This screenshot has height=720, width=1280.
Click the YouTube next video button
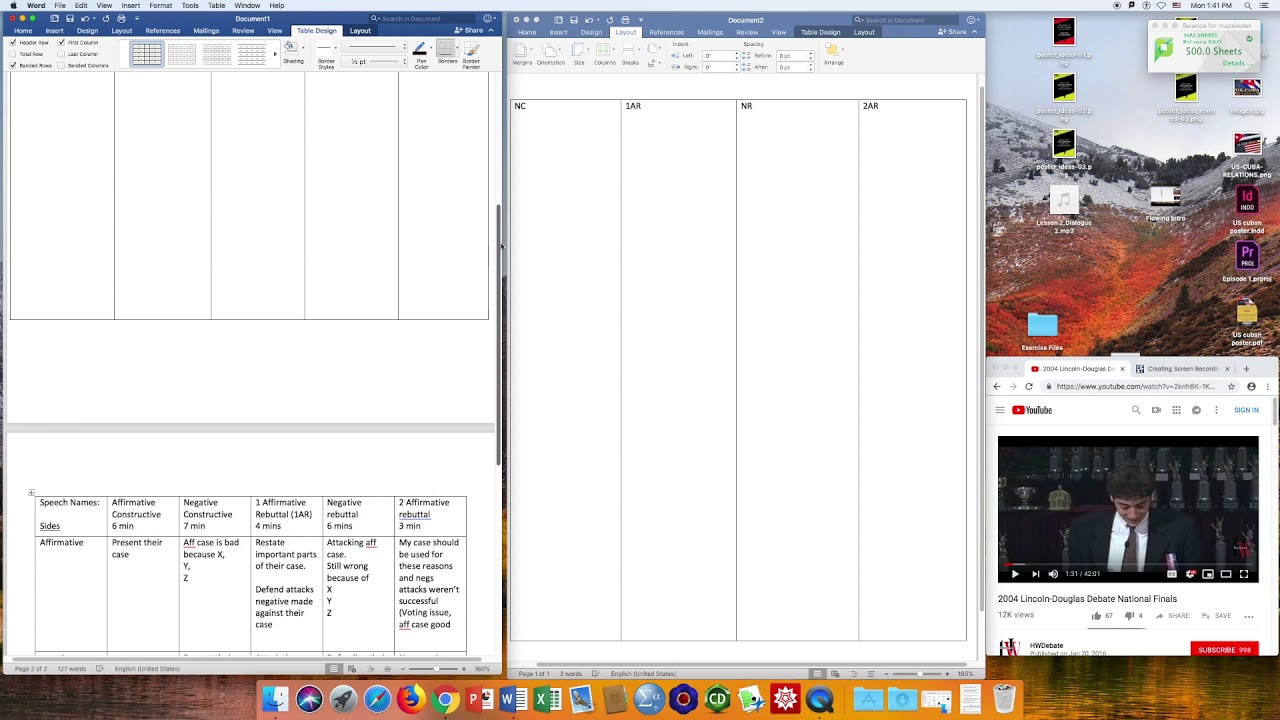[x=1035, y=574]
